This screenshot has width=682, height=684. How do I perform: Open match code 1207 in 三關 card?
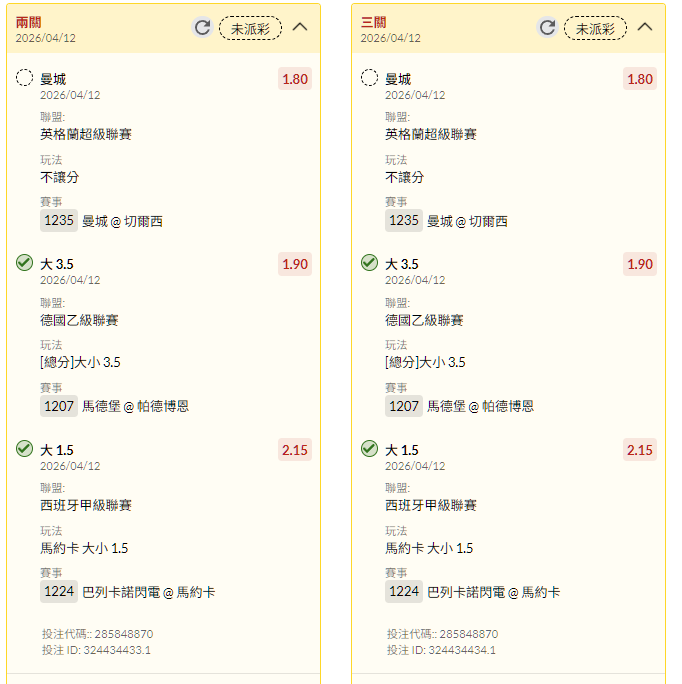pos(404,406)
